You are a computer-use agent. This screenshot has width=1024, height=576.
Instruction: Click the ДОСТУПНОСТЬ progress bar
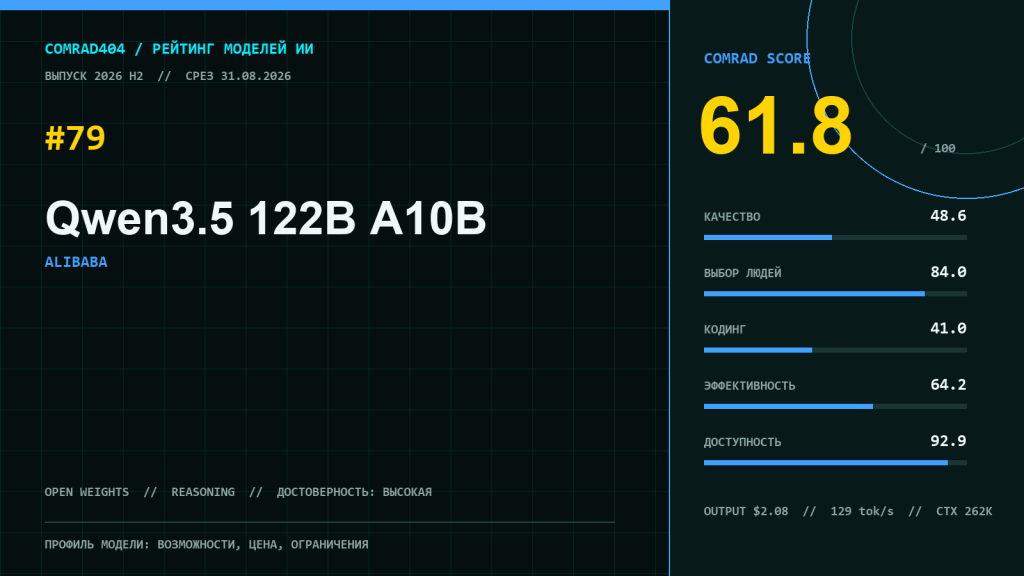point(835,463)
